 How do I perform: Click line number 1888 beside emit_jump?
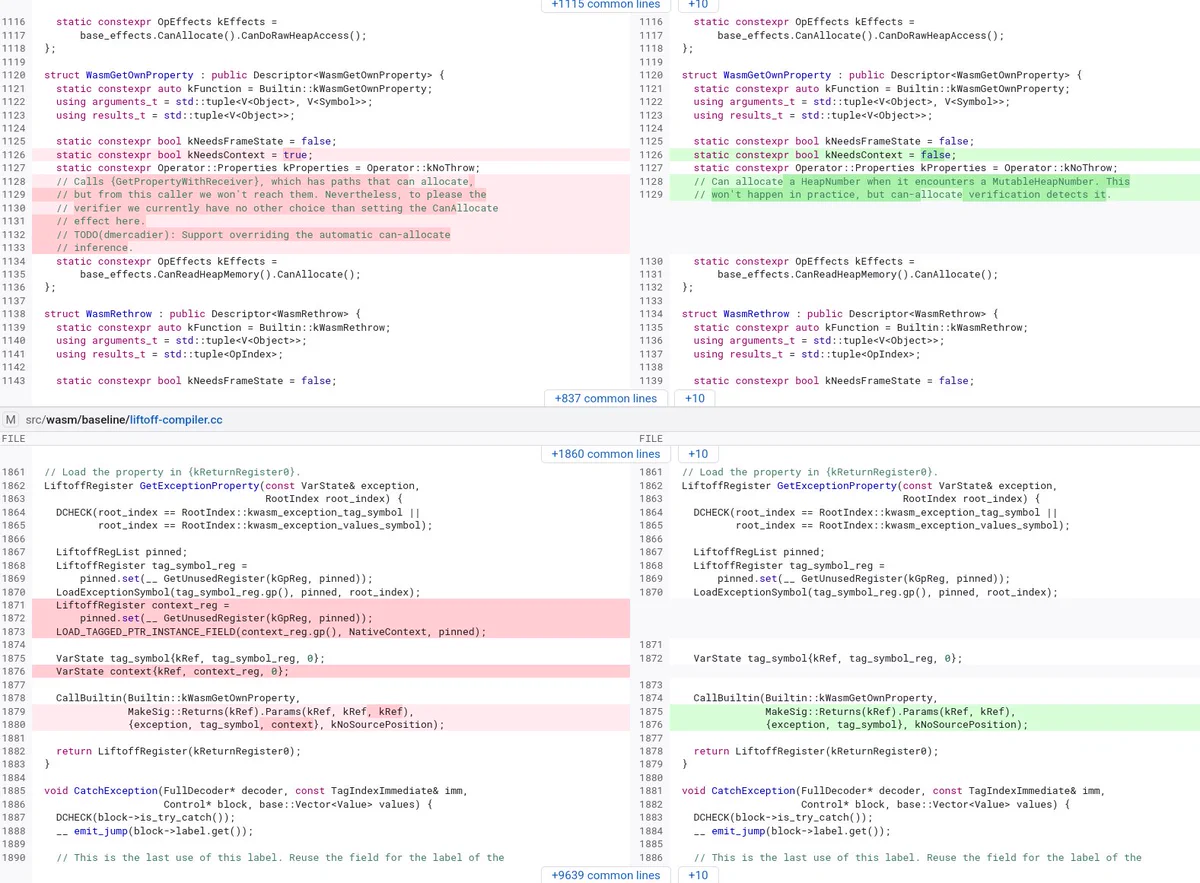click(x=14, y=830)
